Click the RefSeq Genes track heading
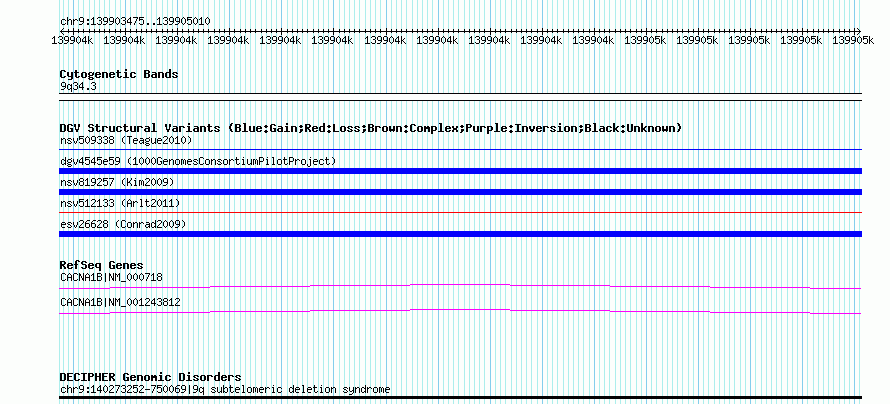Image resolution: width=890 pixels, height=404 pixels. (102, 265)
